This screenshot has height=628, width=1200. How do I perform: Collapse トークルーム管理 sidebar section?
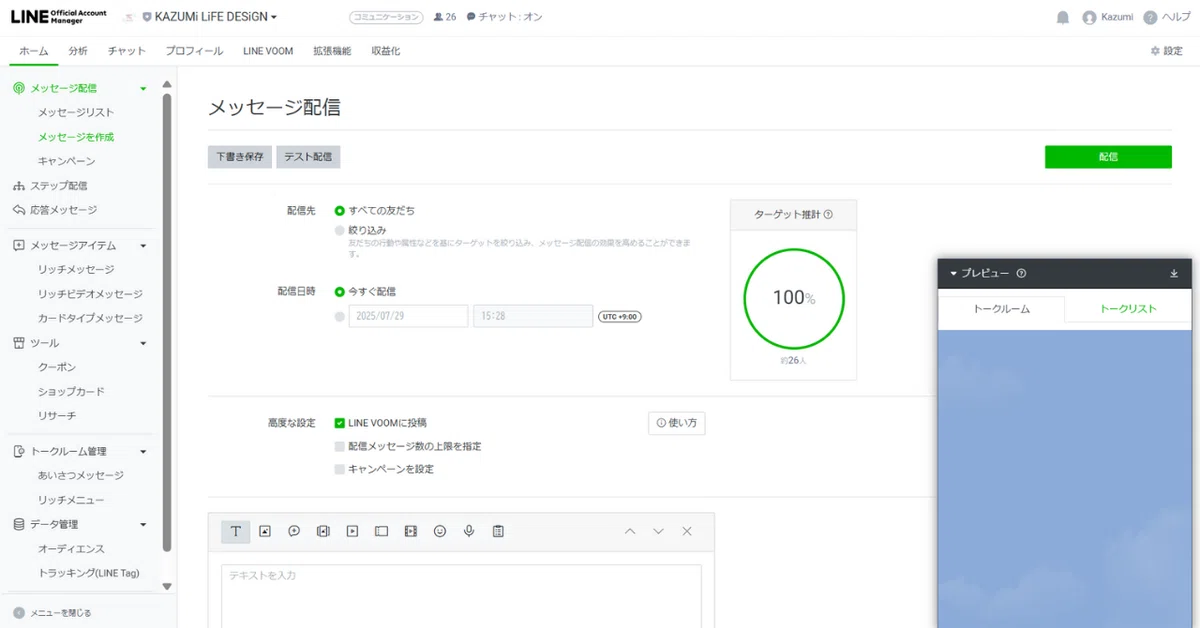143,452
